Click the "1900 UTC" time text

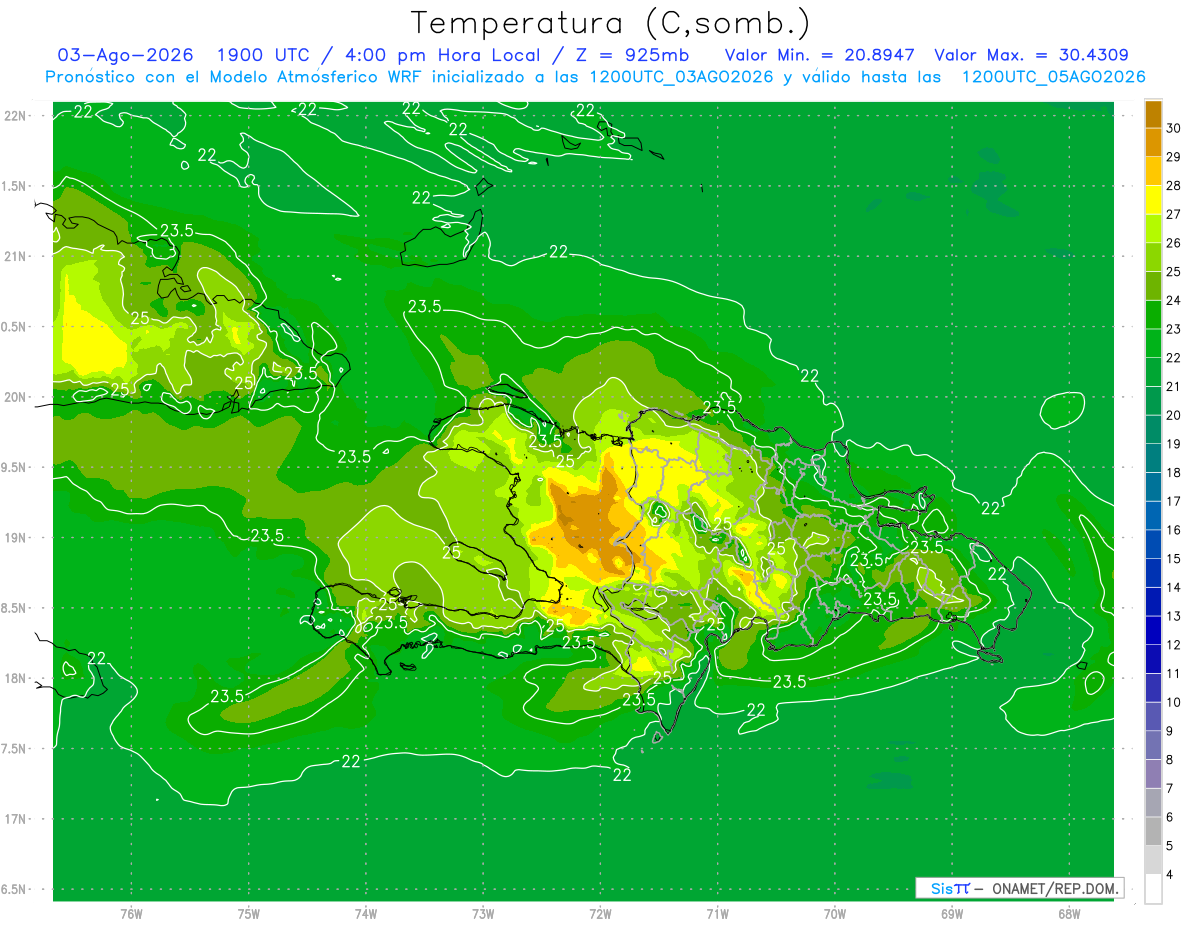click(x=263, y=55)
